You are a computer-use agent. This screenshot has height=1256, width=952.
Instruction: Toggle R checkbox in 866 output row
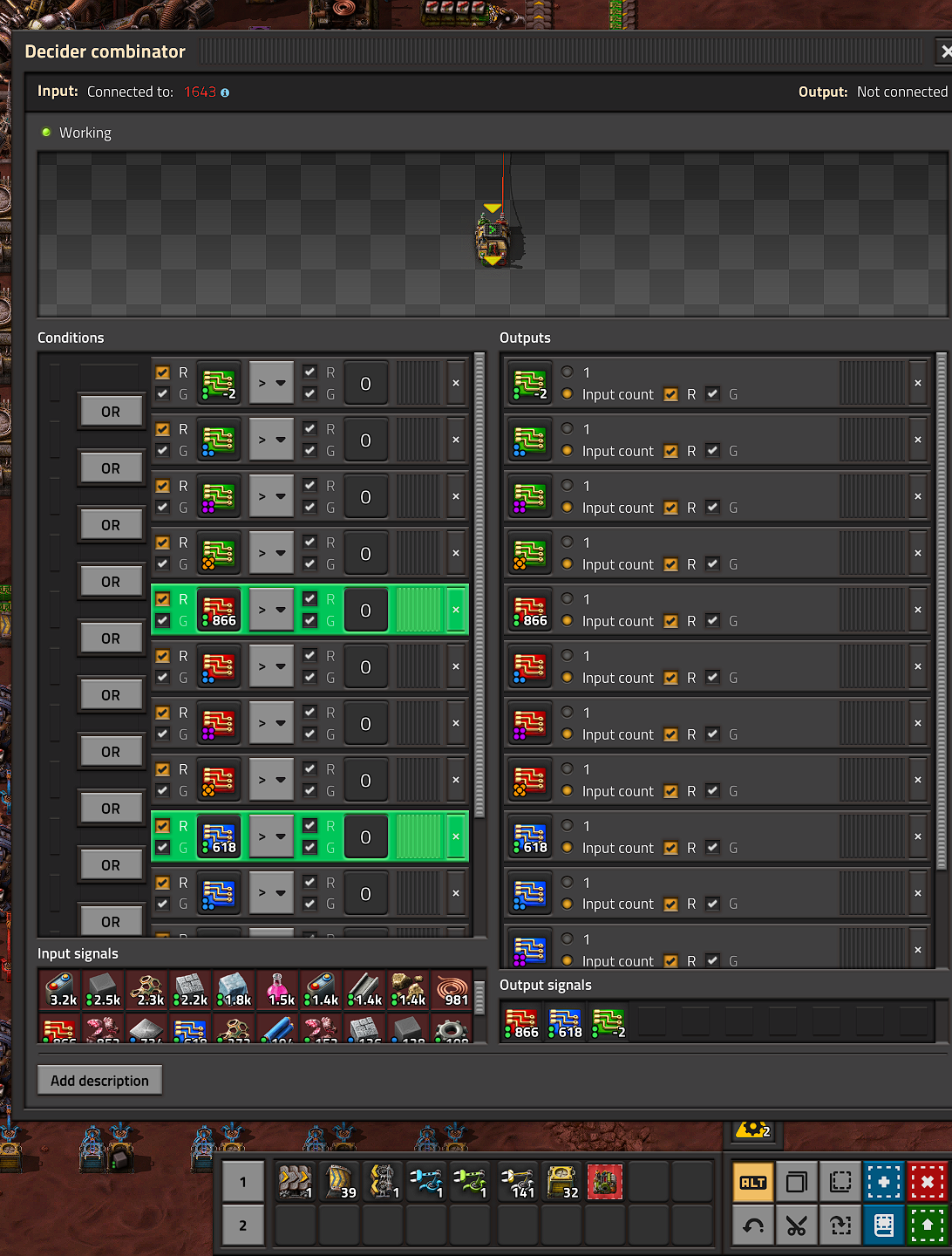coord(670,621)
